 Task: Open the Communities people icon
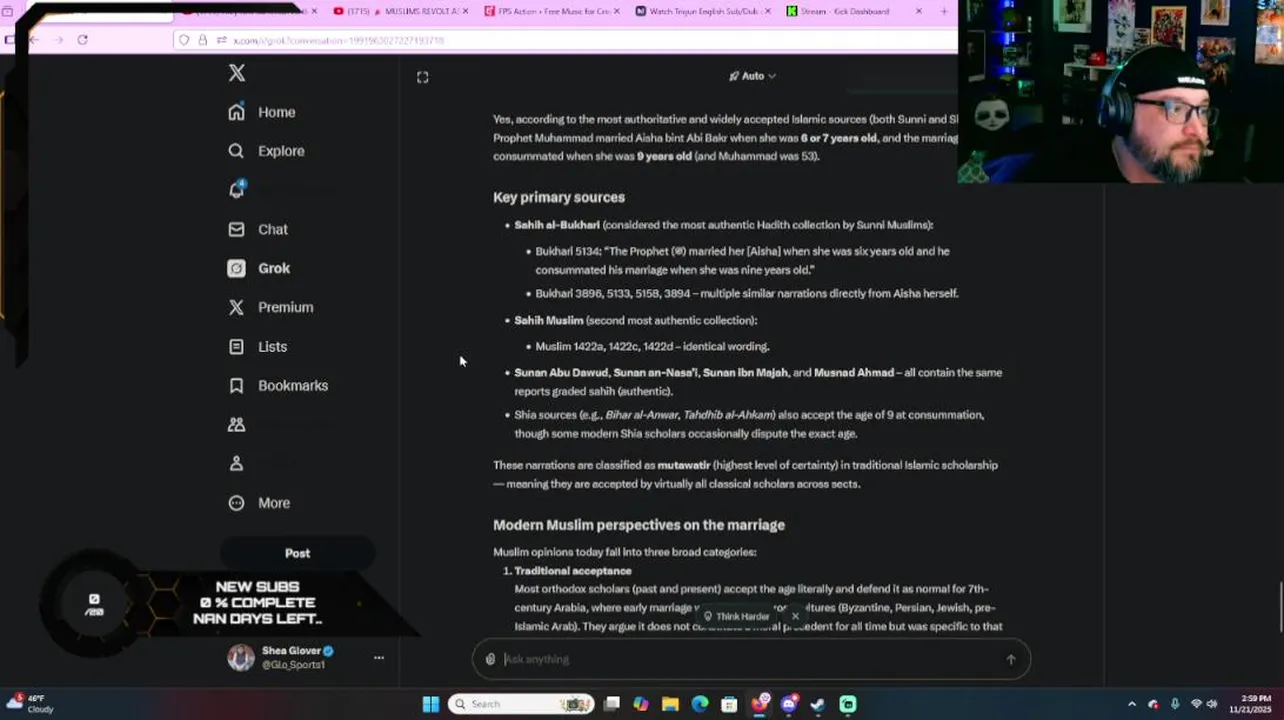click(x=237, y=424)
